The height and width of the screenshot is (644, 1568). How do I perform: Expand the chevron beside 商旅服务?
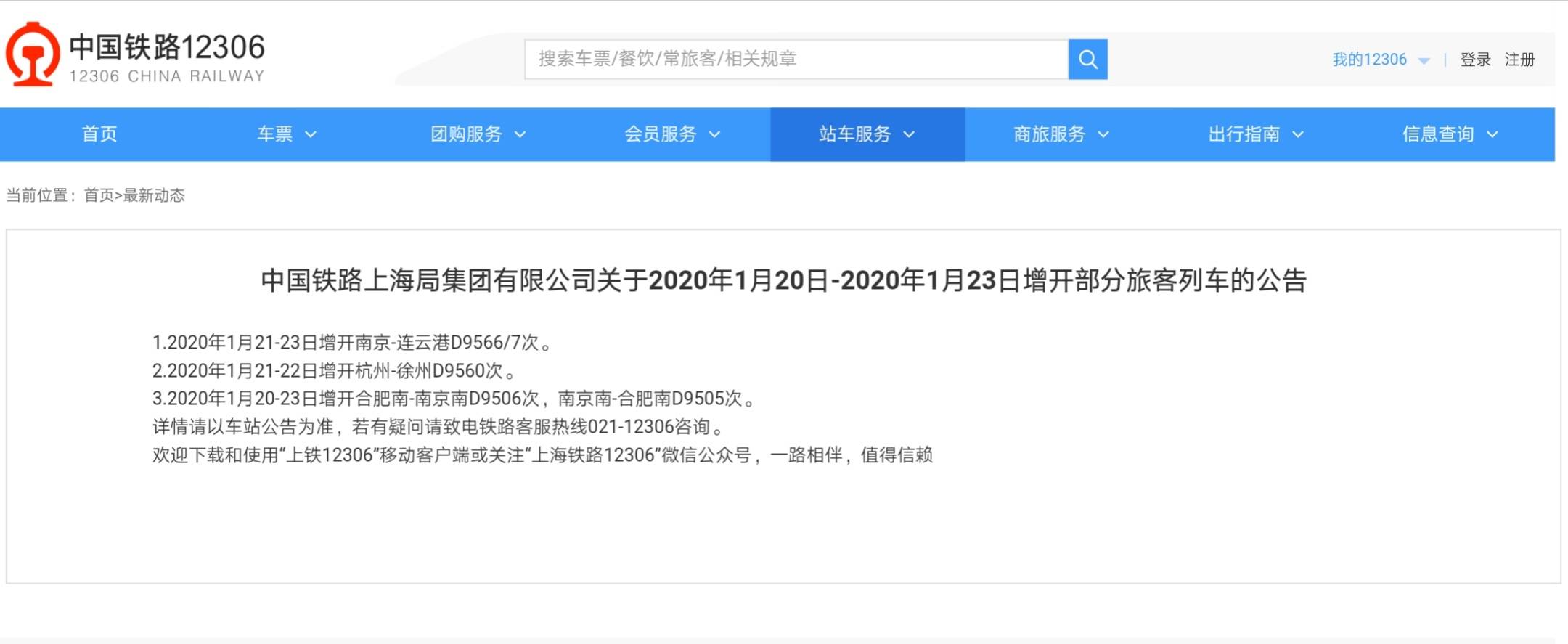[x=1103, y=134]
